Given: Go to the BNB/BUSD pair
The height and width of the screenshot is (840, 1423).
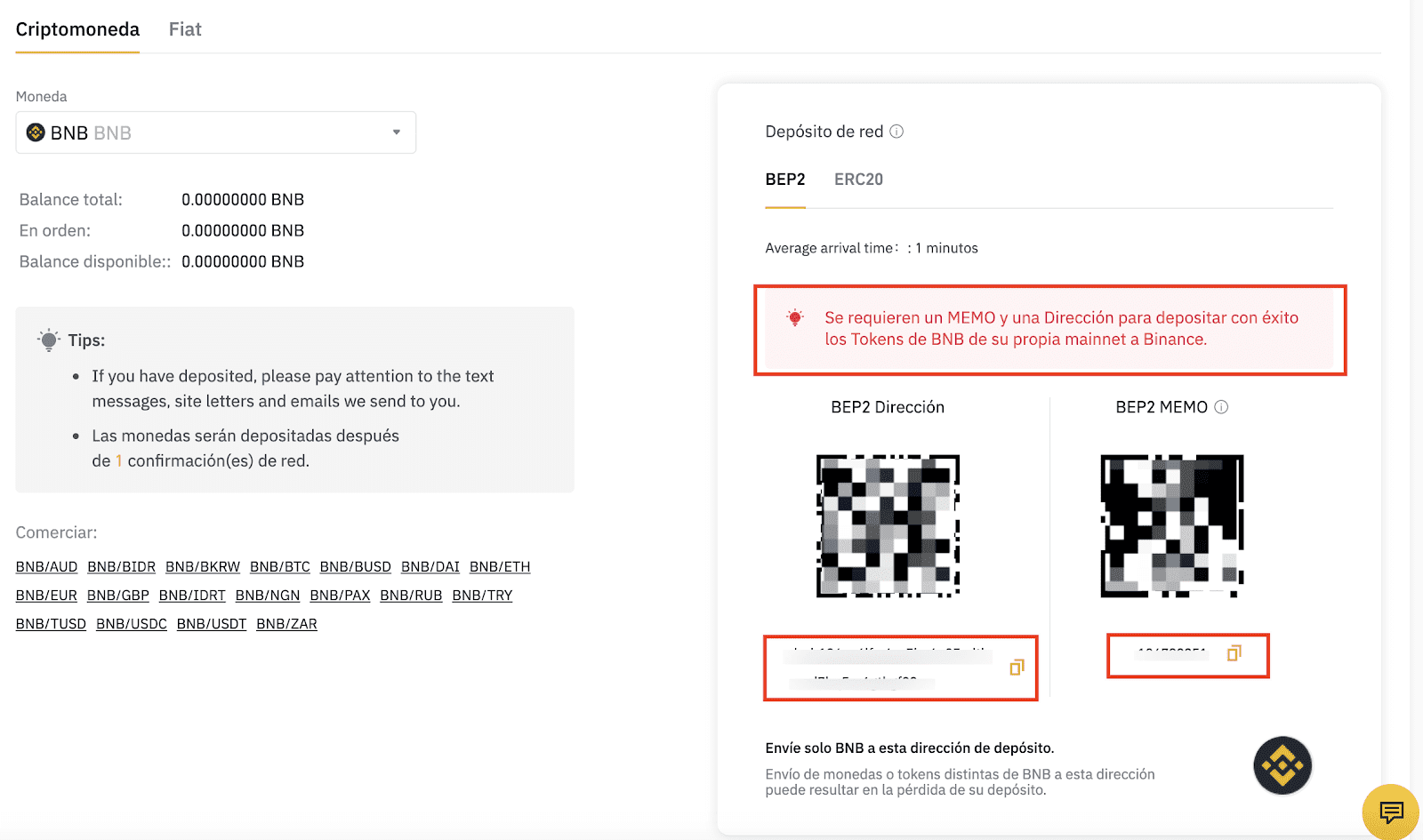Looking at the screenshot, I should pos(356,567).
